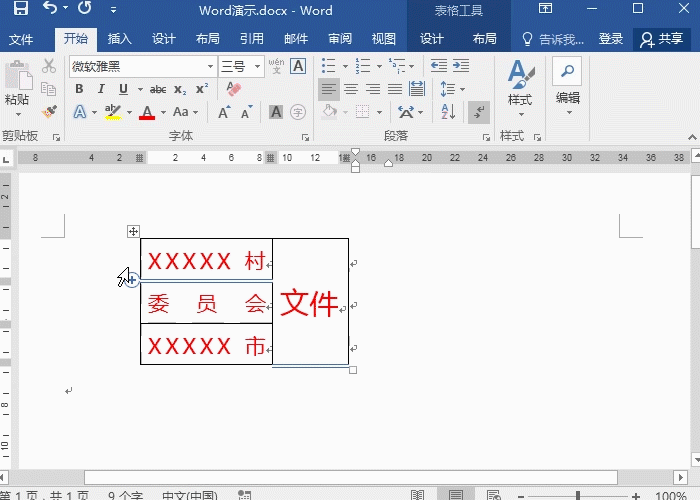Apply red font color
Viewport: 700px width, 500px height.
click(x=147, y=112)
